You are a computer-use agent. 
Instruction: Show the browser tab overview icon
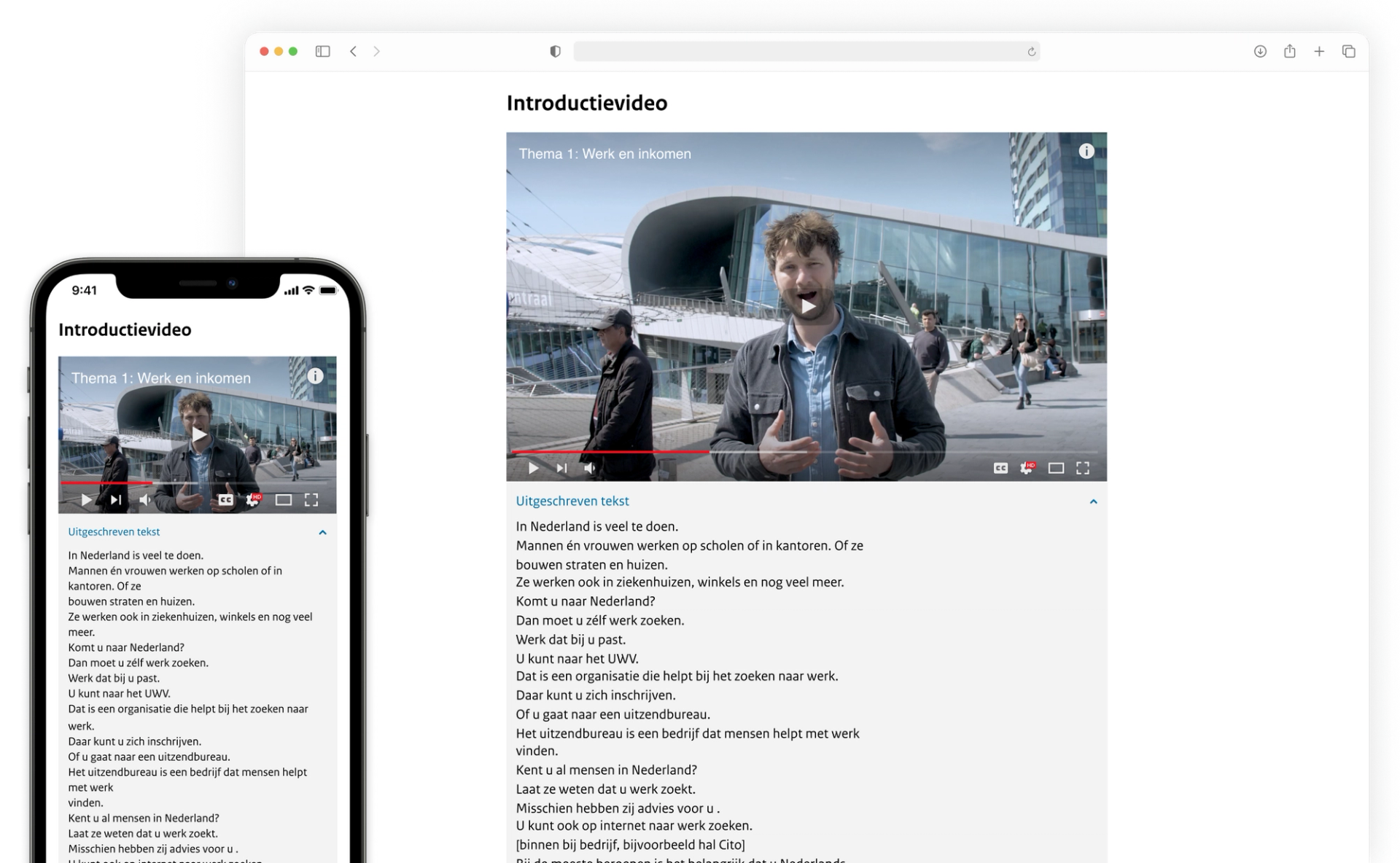click(x=1348, y=51)
